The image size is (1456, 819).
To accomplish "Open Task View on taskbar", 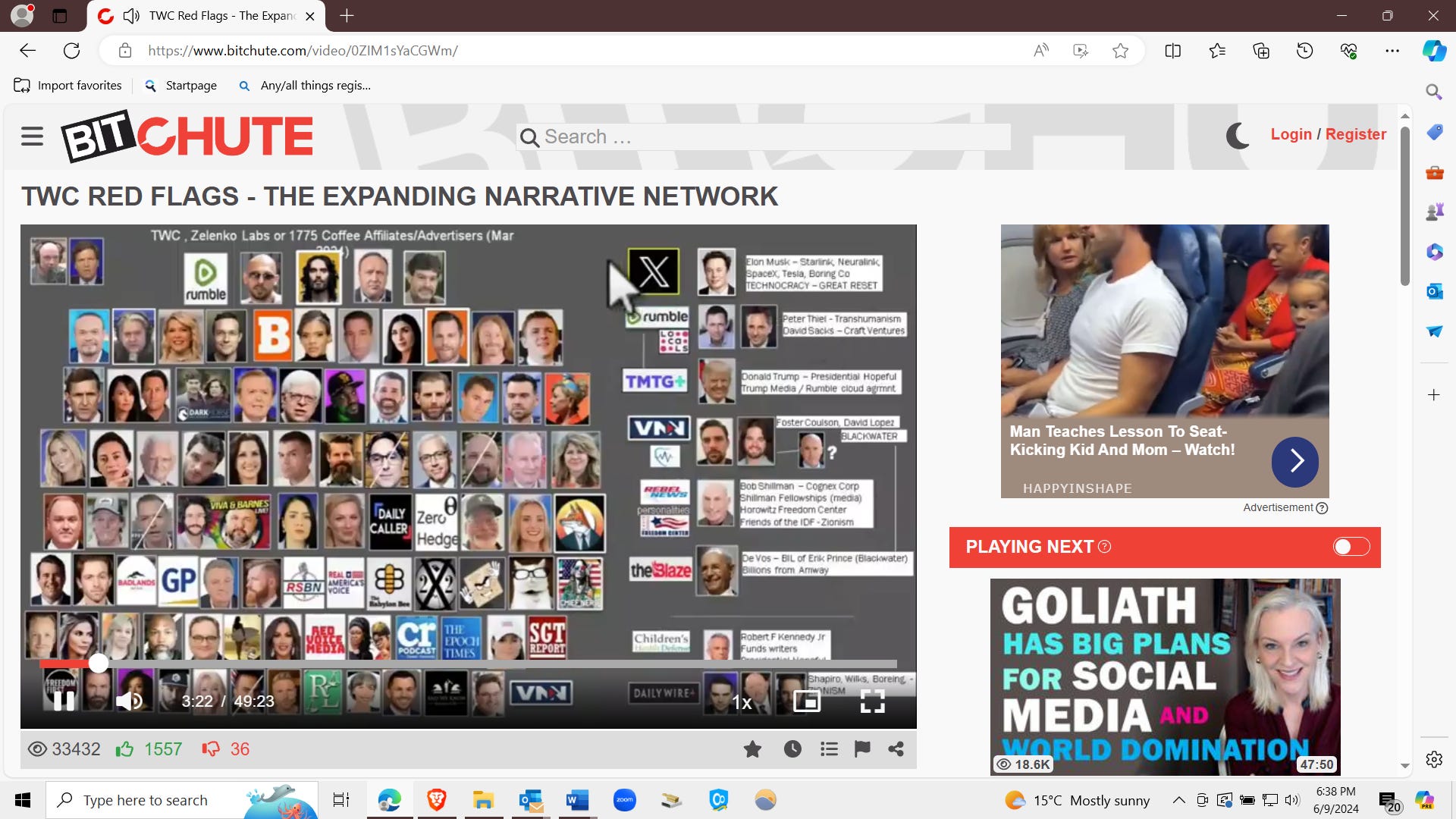I will [341, 800].
